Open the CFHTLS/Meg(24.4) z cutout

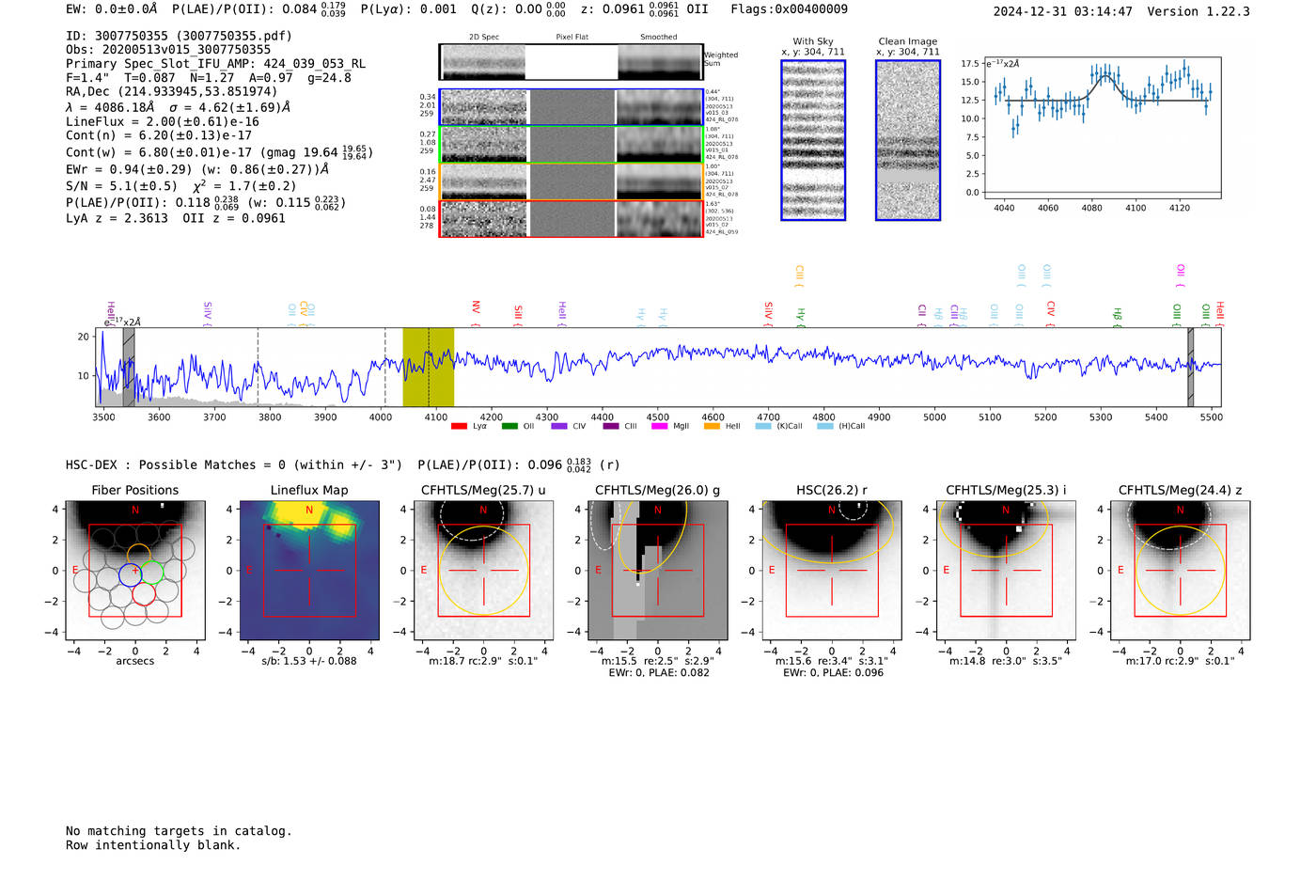(1181, 571)
